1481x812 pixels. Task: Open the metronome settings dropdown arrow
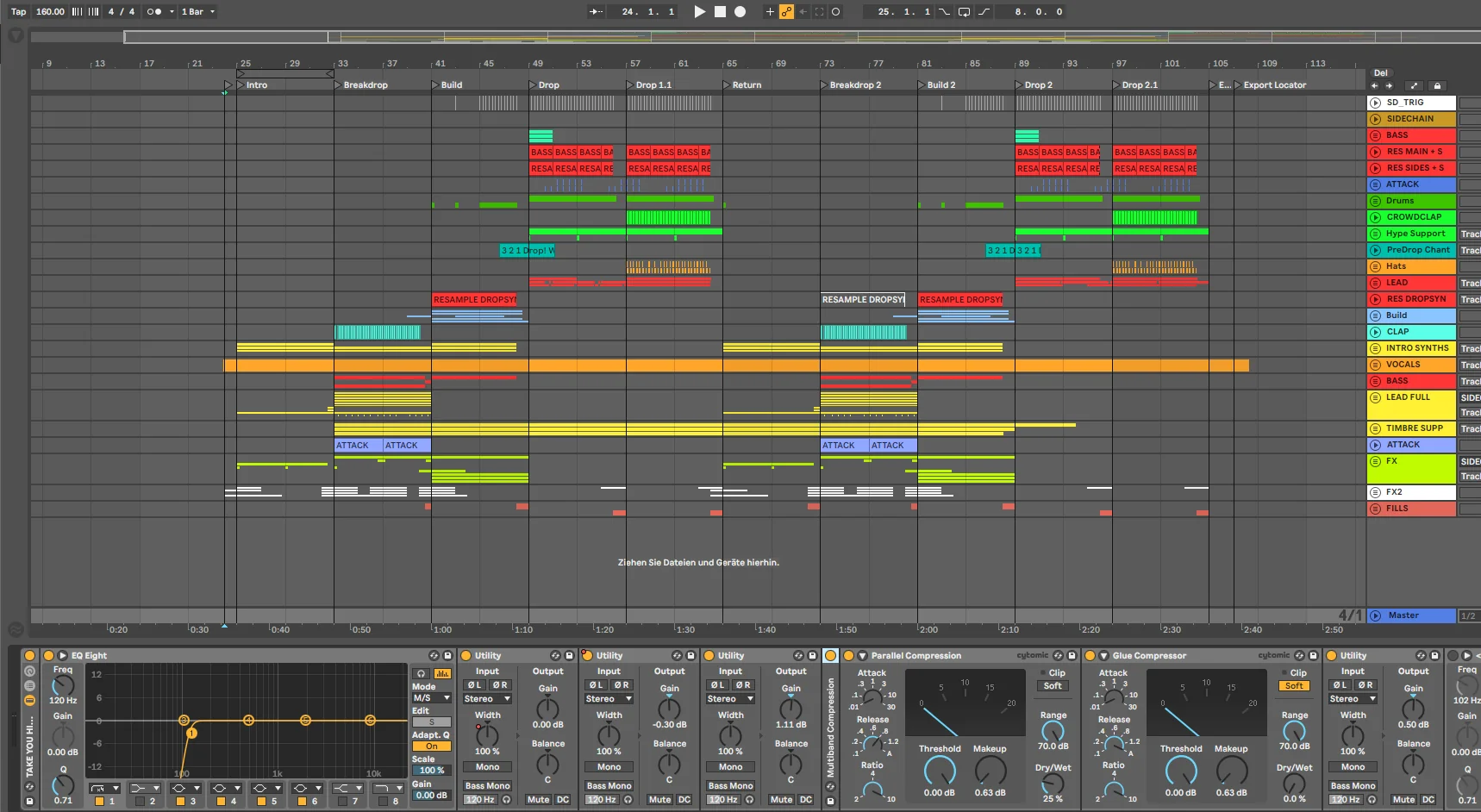click(x=172, y=11)
